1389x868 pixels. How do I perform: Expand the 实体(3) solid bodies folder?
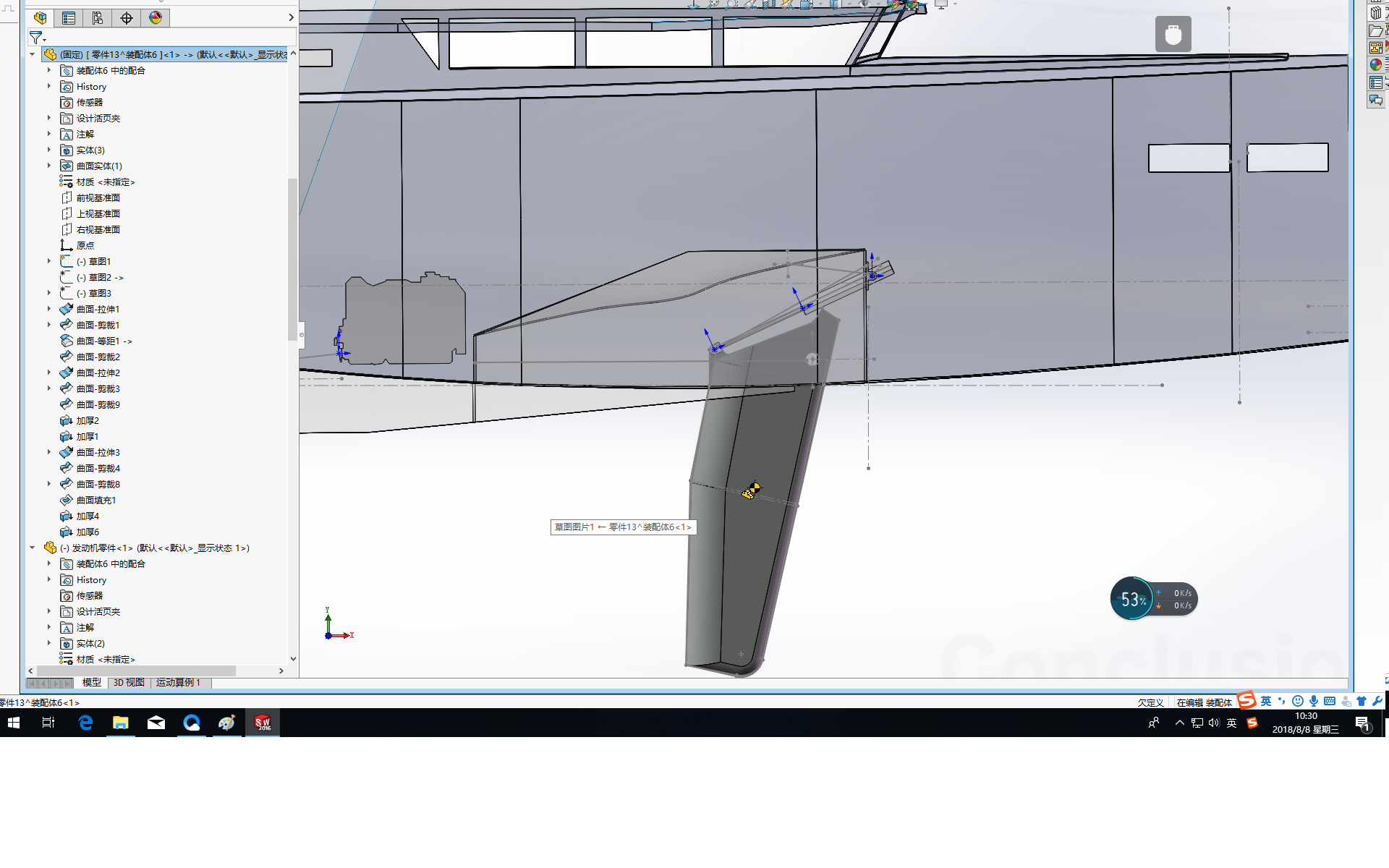pyautogui.click(x=49, y=150)
